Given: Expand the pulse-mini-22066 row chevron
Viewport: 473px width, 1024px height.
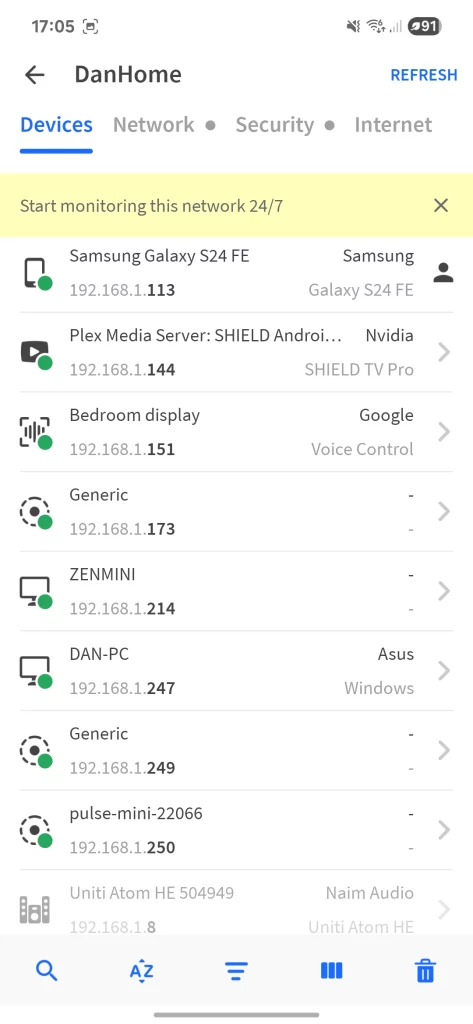Looking at the screenshot, I should (x=444, y=830).
